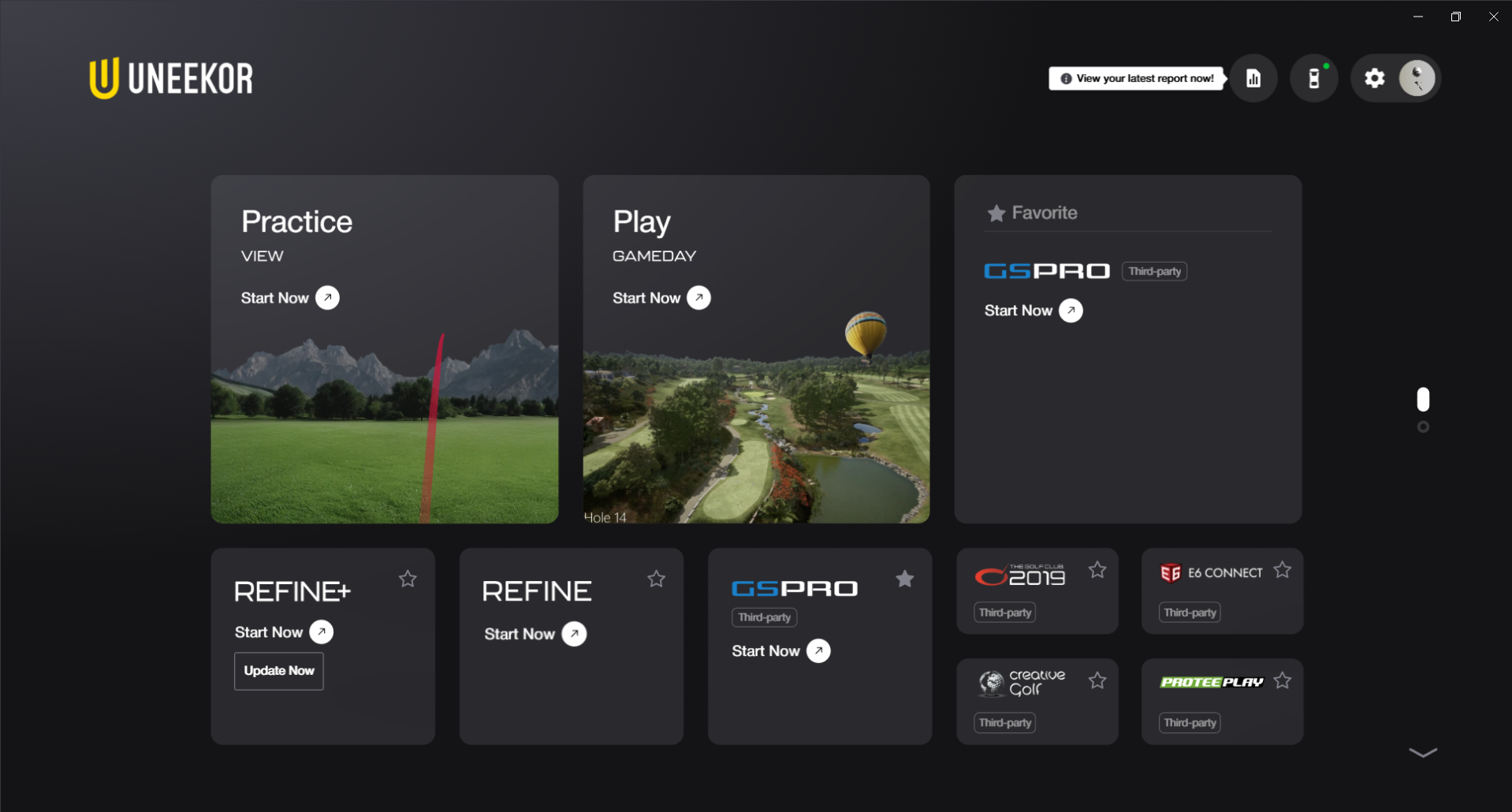The width and height of the screenshot is (1512, 812).
Task: Open settings with the gear icon
Action: tap(1374, 78)
